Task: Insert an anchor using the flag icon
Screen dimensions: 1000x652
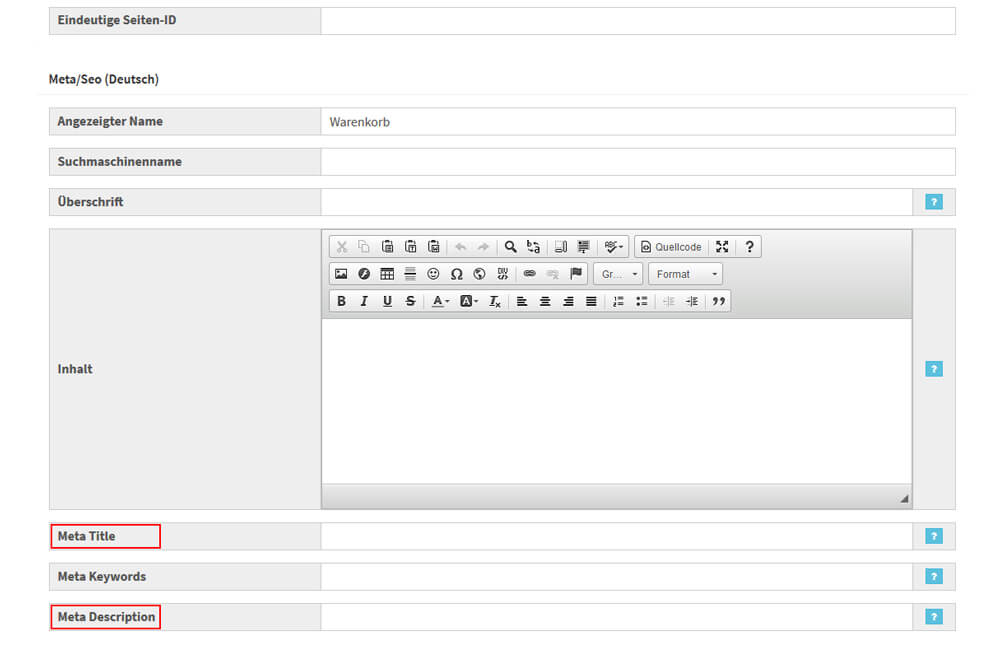Action: click(576, 274)
